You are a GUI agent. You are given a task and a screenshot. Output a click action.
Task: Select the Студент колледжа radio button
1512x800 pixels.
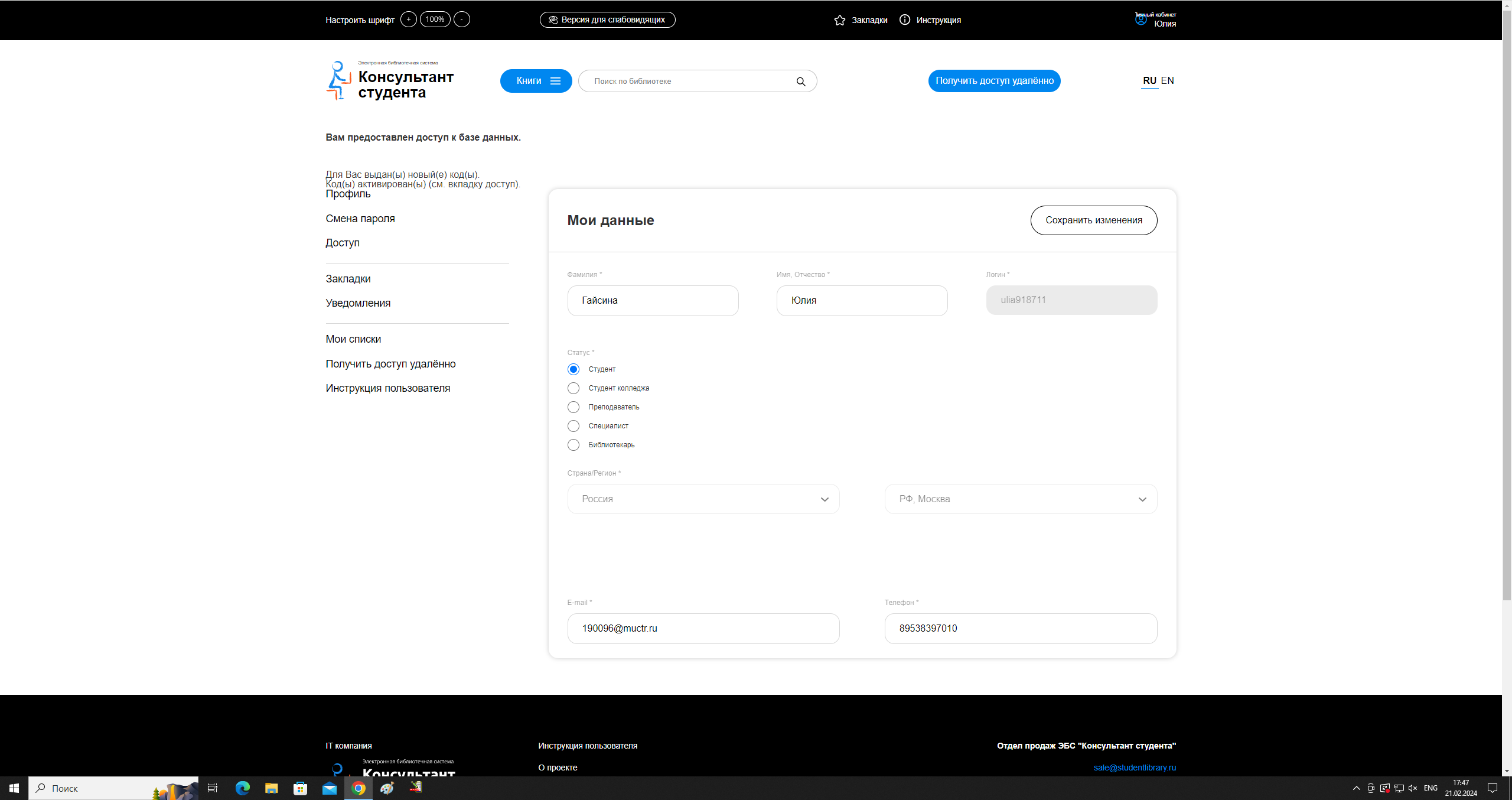(x=573, y=388)
